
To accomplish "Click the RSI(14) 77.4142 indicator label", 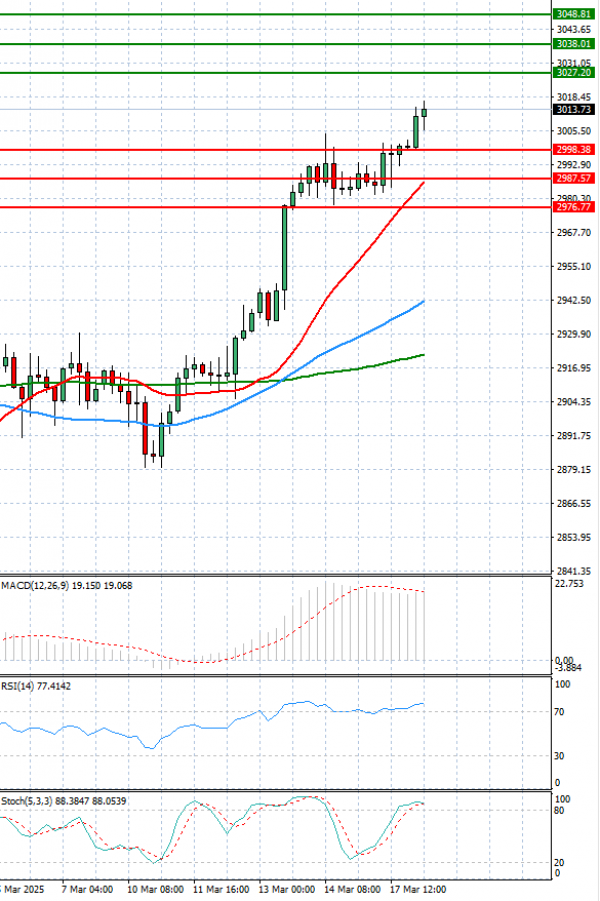I will pos(36,686).
